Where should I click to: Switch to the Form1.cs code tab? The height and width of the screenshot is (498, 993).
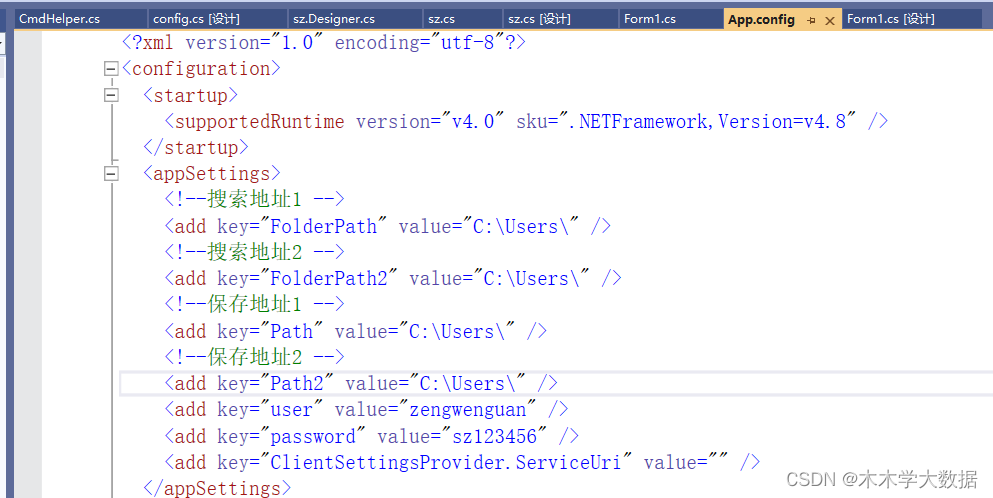click(x=650, y=19)
